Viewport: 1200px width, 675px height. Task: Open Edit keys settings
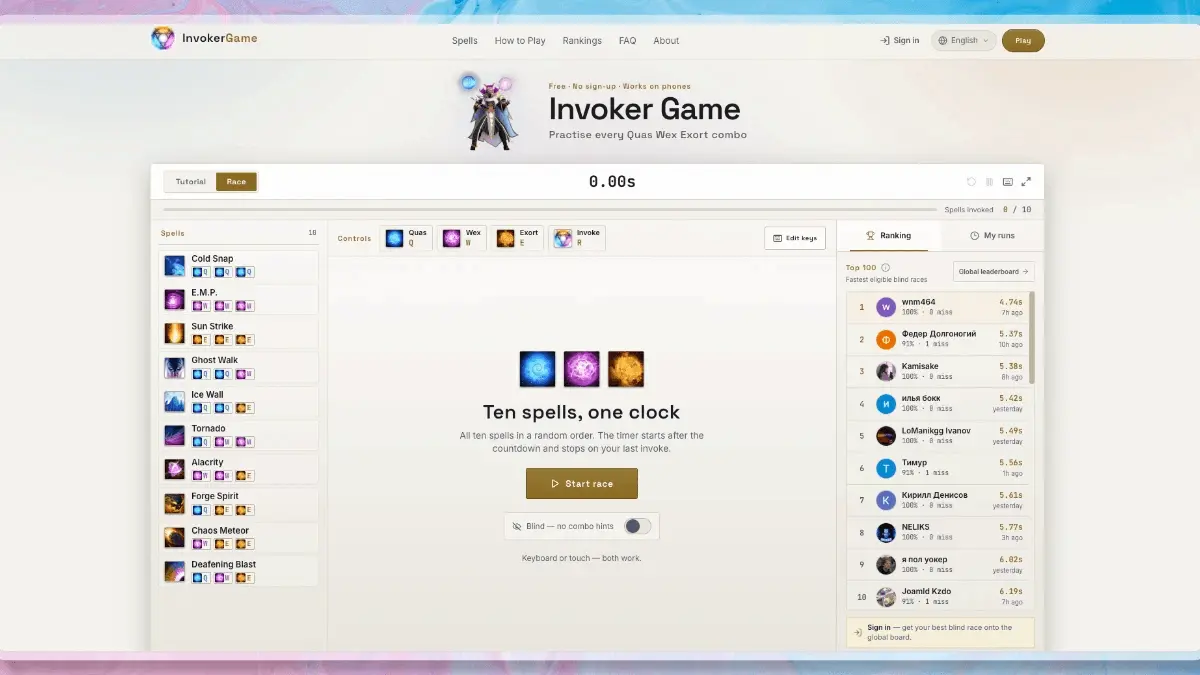[795, 238]
